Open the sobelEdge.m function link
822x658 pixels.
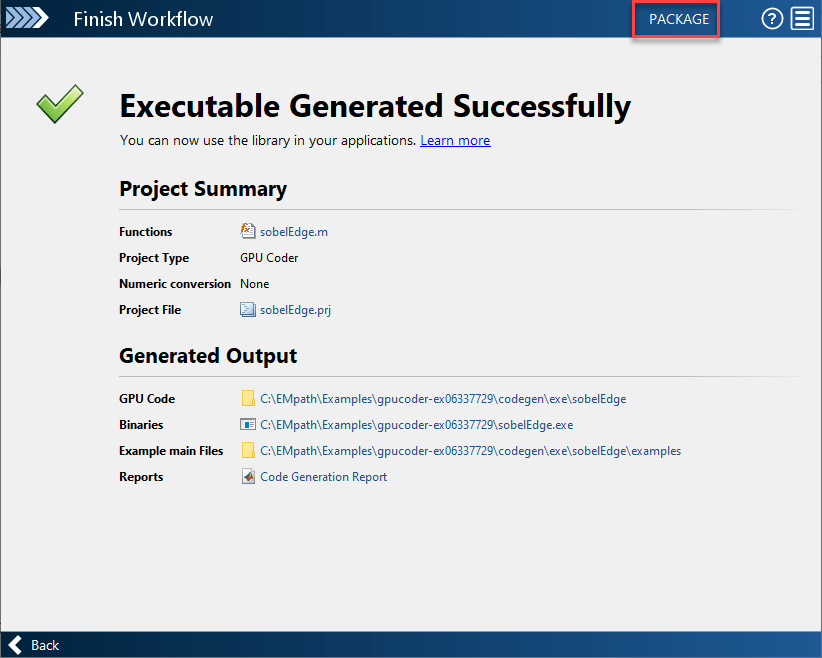coord(294,232)
